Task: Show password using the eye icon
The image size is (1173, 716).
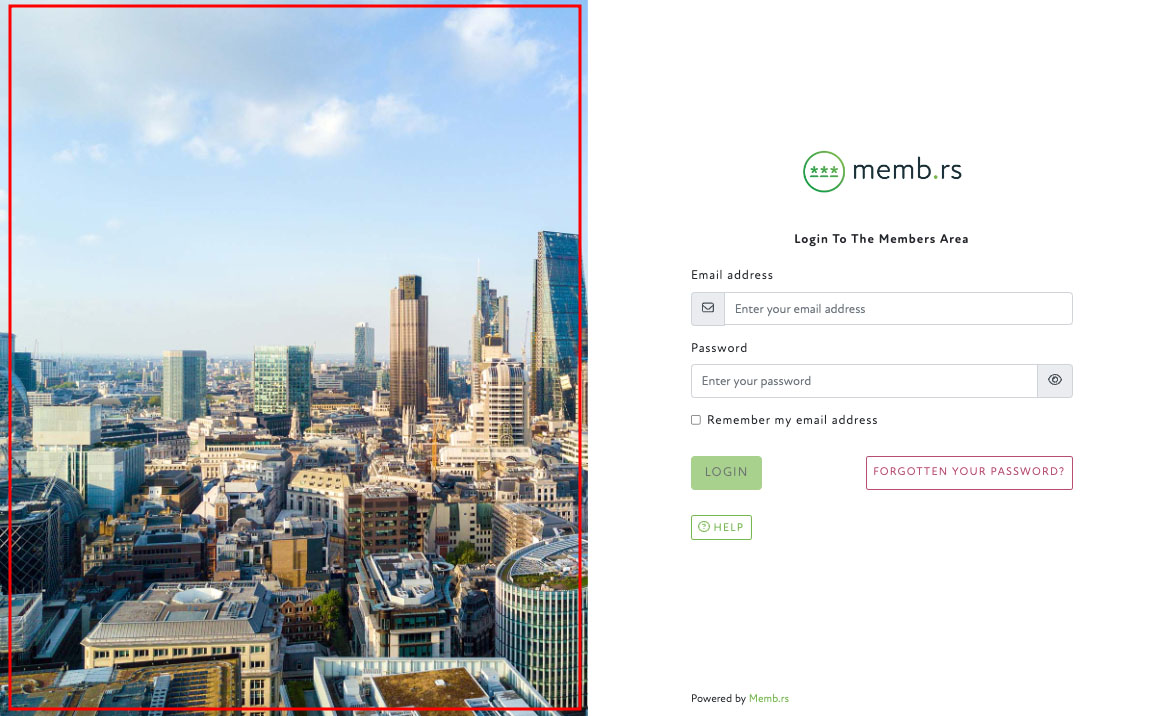Action: coord(1055,380)
